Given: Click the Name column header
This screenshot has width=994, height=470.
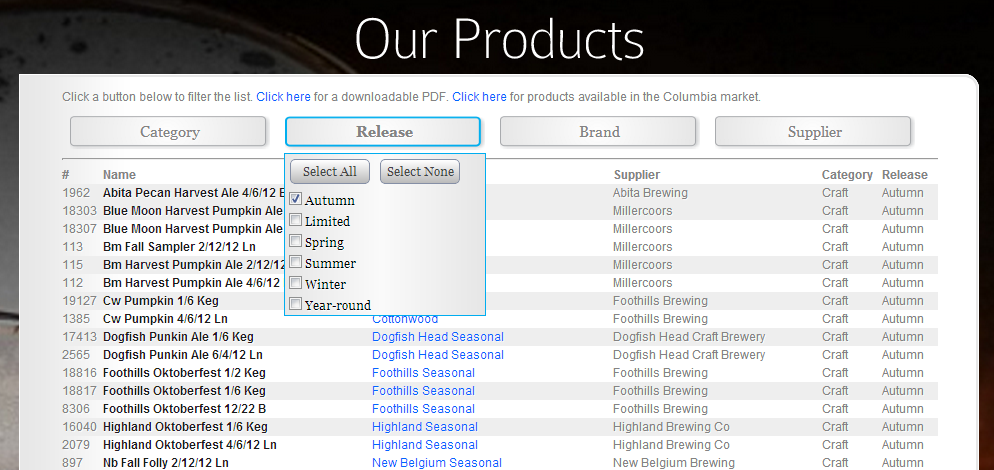Looking at the screenshot, I should 119,174.
